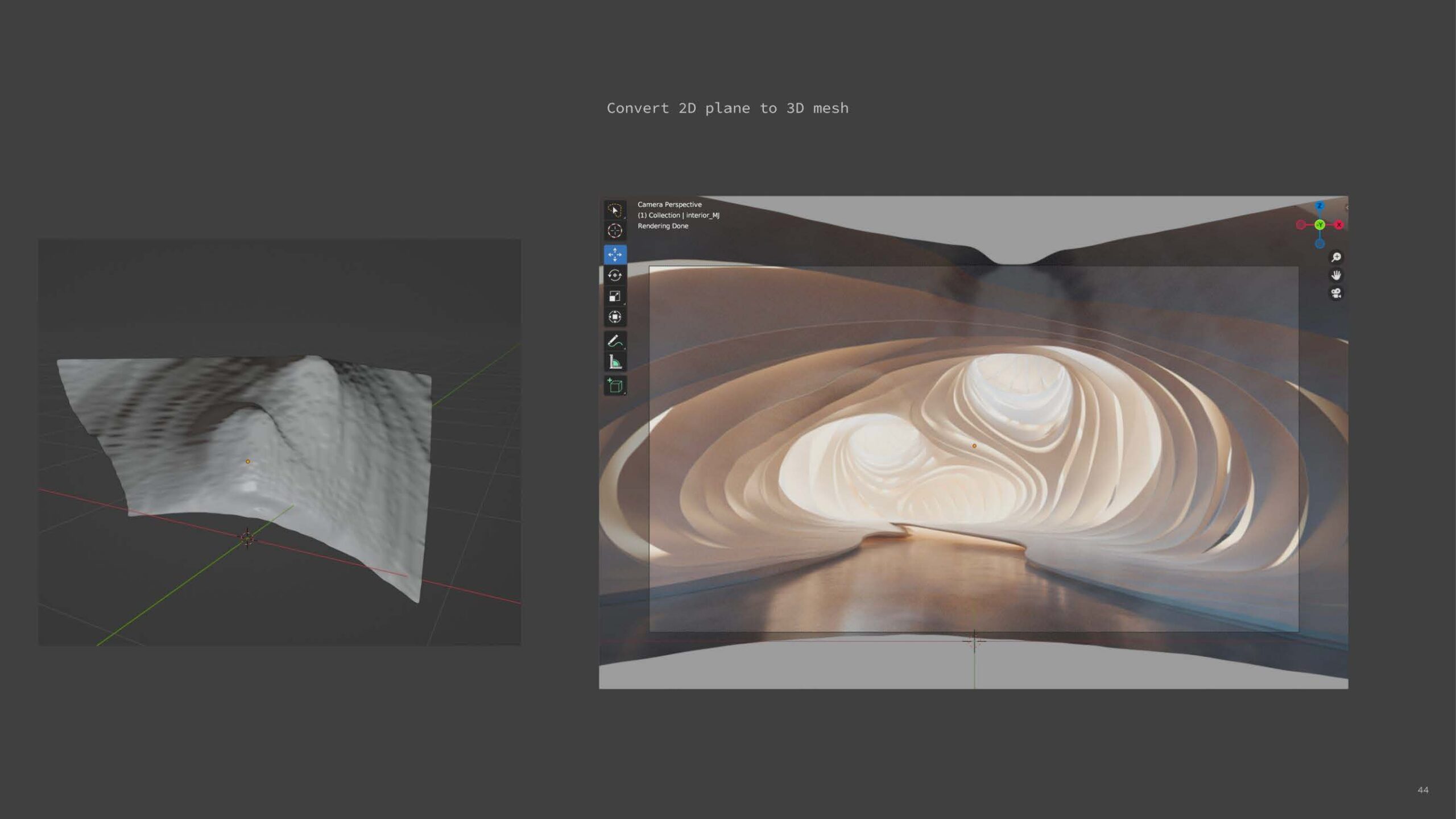1456x819 pixels.
Task: Select the Add Cube tool
Action: pyautogui.click(x=615, y=386)
